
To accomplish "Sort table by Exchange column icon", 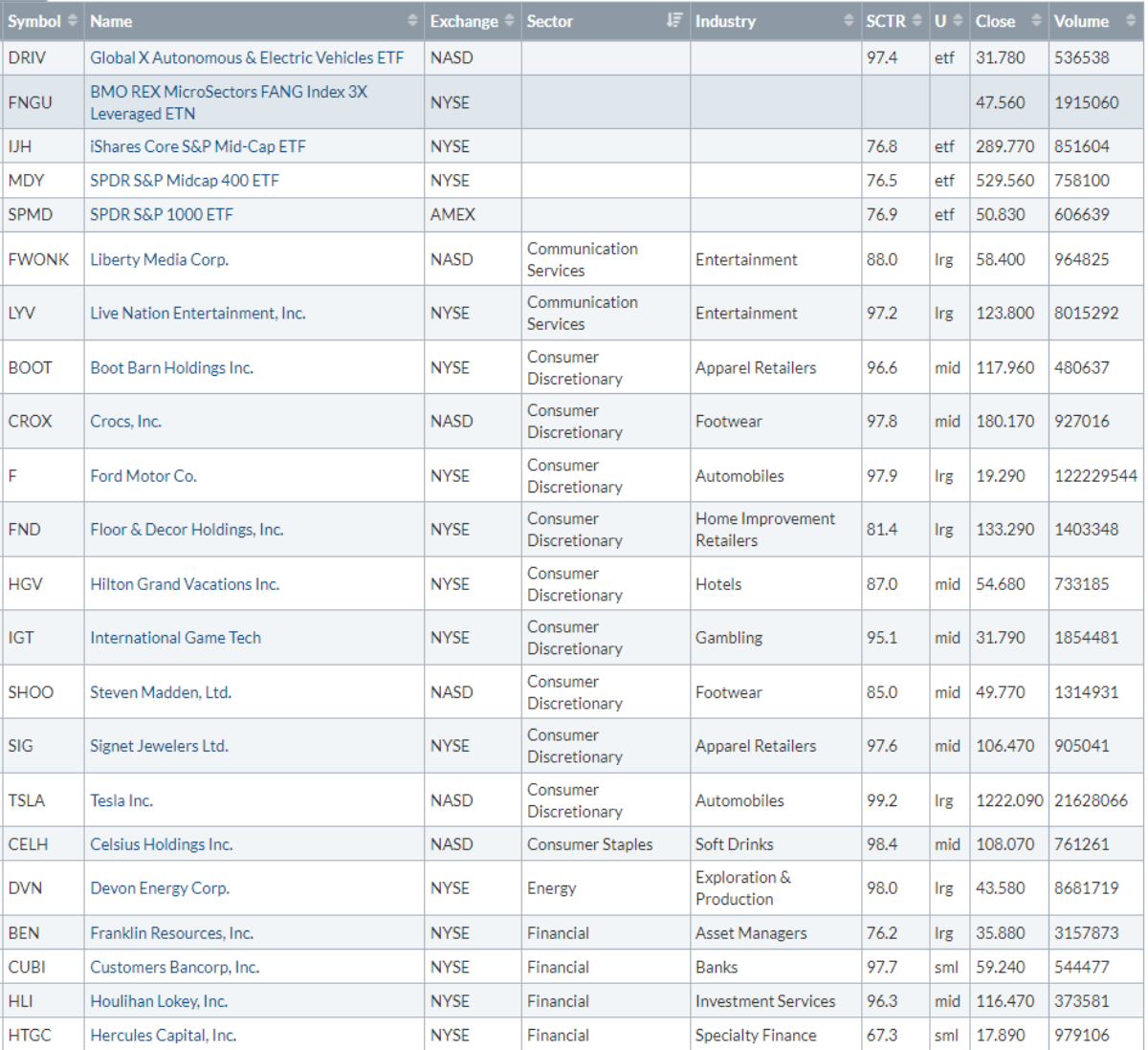I will tap(509, 21).
